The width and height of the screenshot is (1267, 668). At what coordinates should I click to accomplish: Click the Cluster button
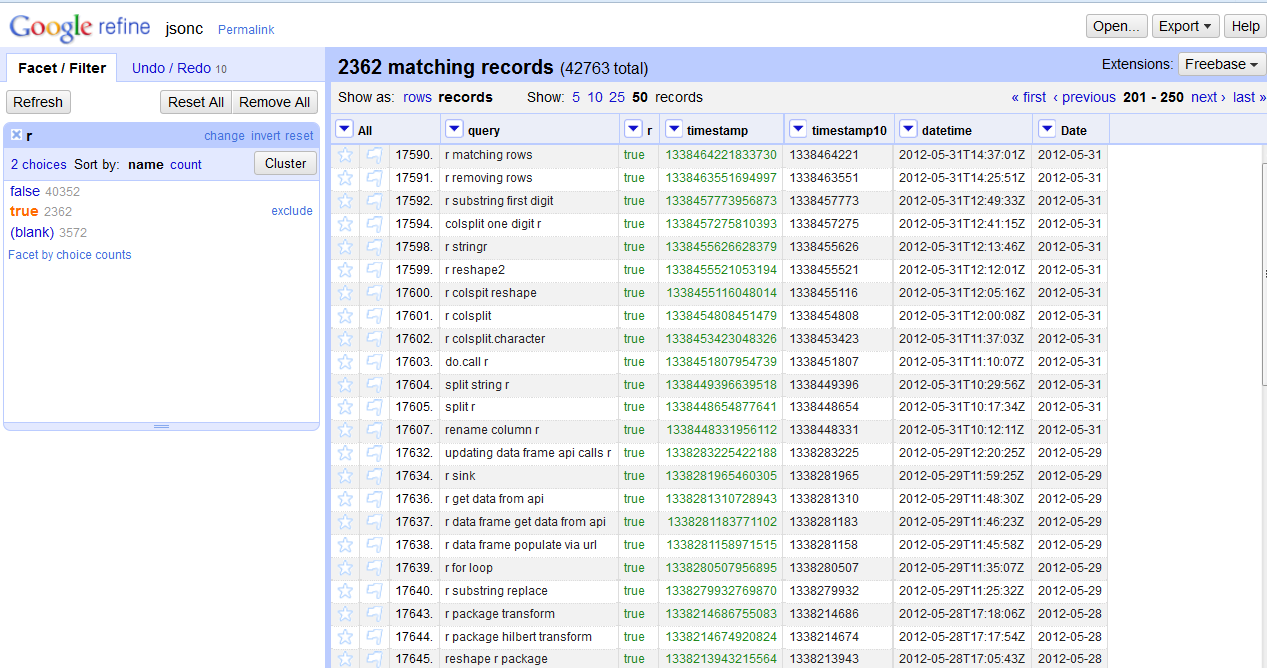(x=285, y=163)
